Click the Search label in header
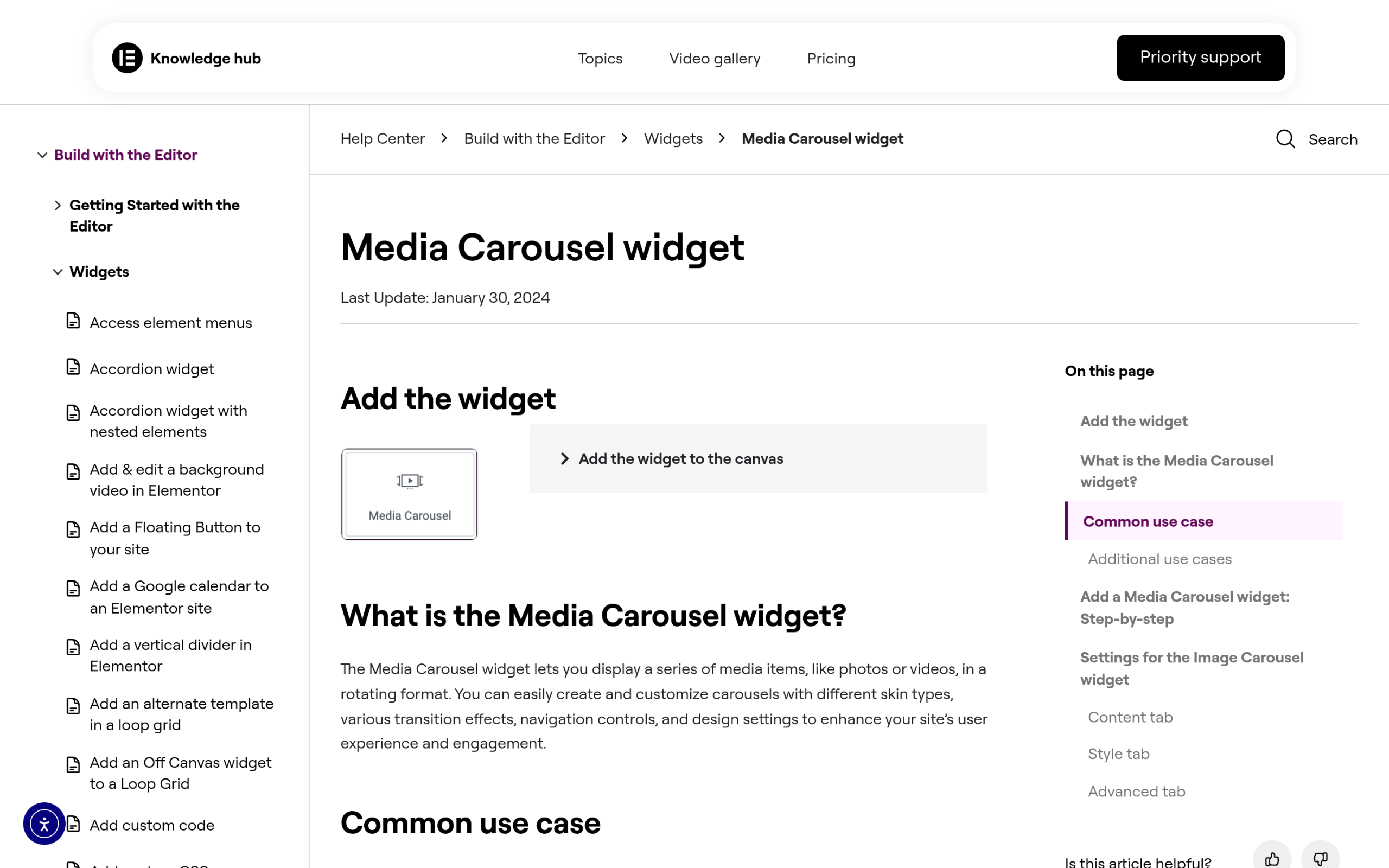 coord(1333,139)
